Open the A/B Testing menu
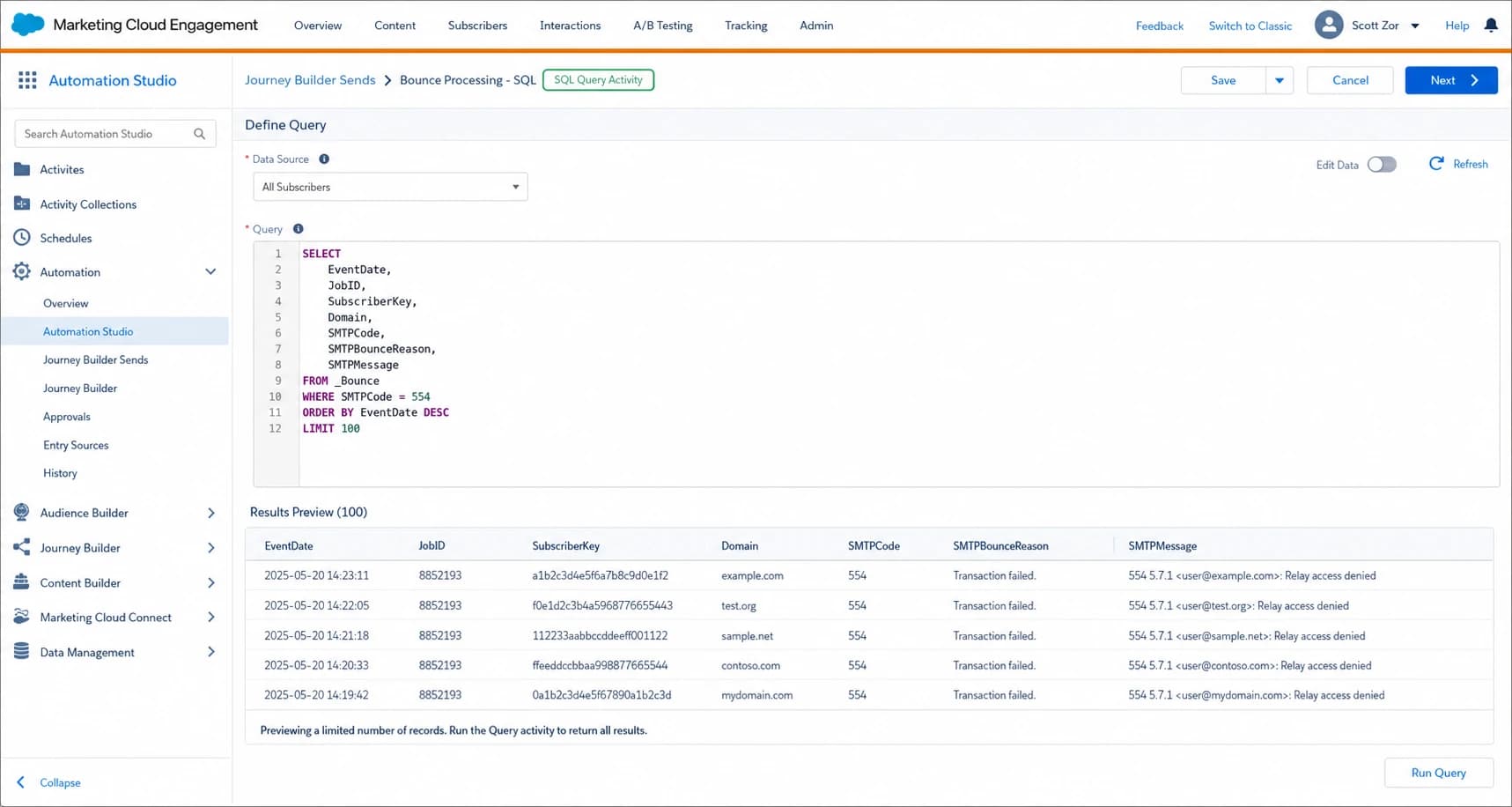1512x807 pixels. coord(663,26)
